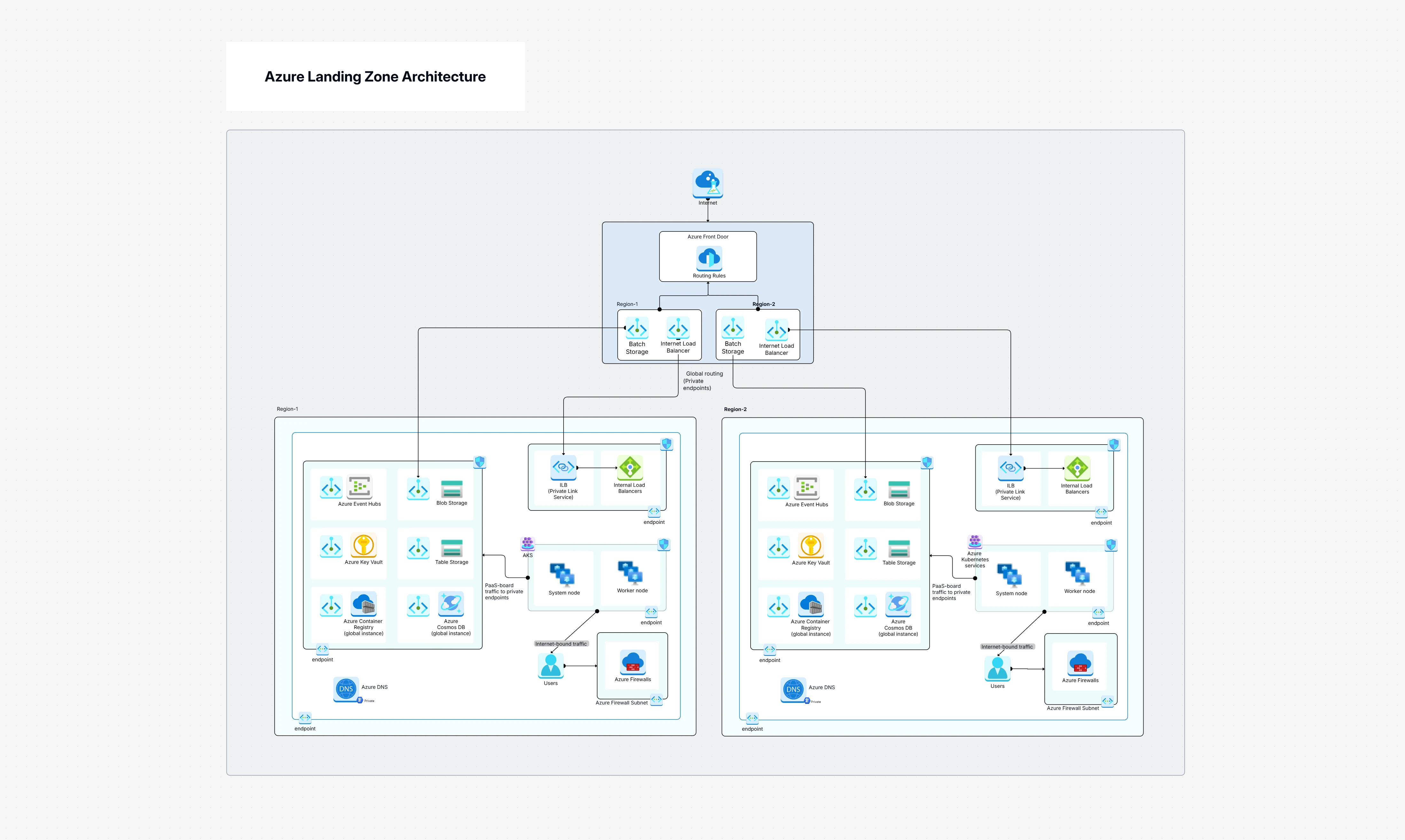
Task: Click Internet Load Balancer icon in upper Region-2 box
Action: [776, 330]
